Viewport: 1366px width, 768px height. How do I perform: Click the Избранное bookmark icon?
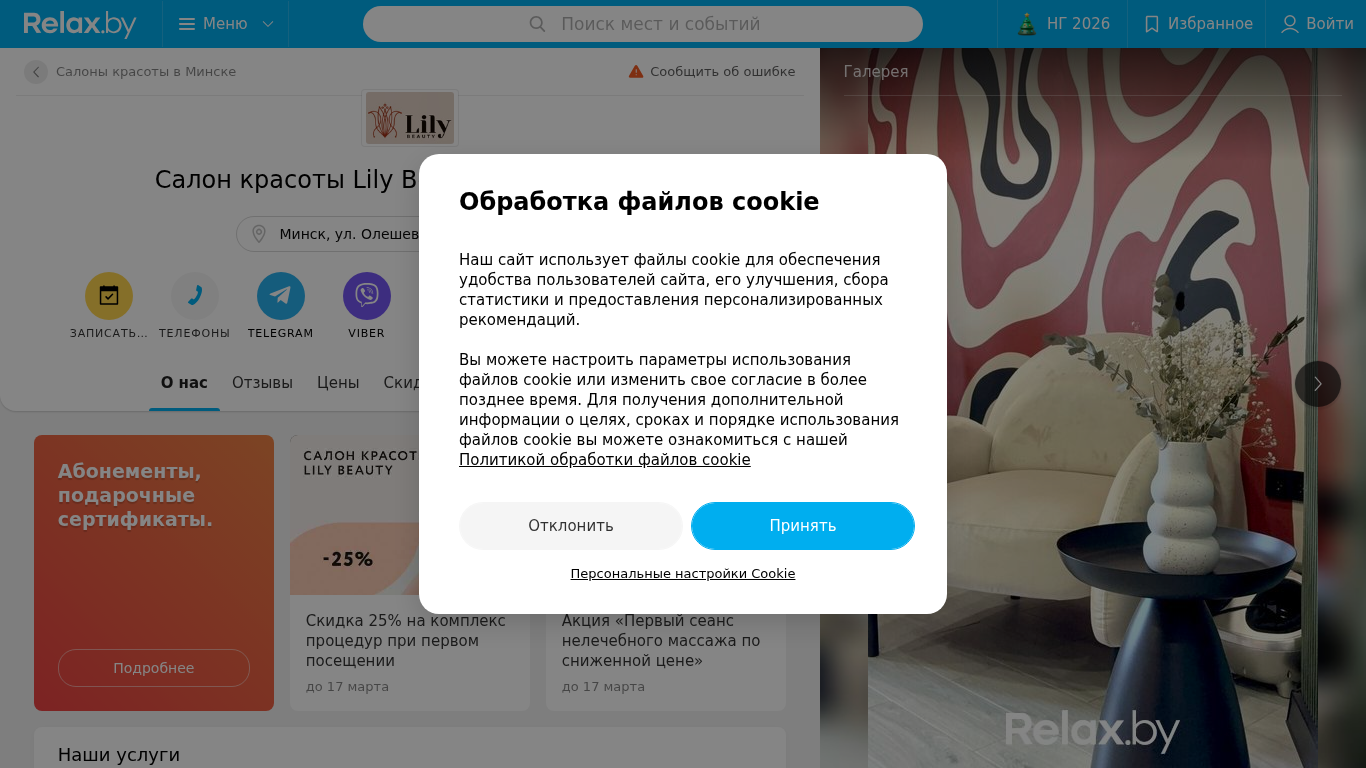[1152, 24]
